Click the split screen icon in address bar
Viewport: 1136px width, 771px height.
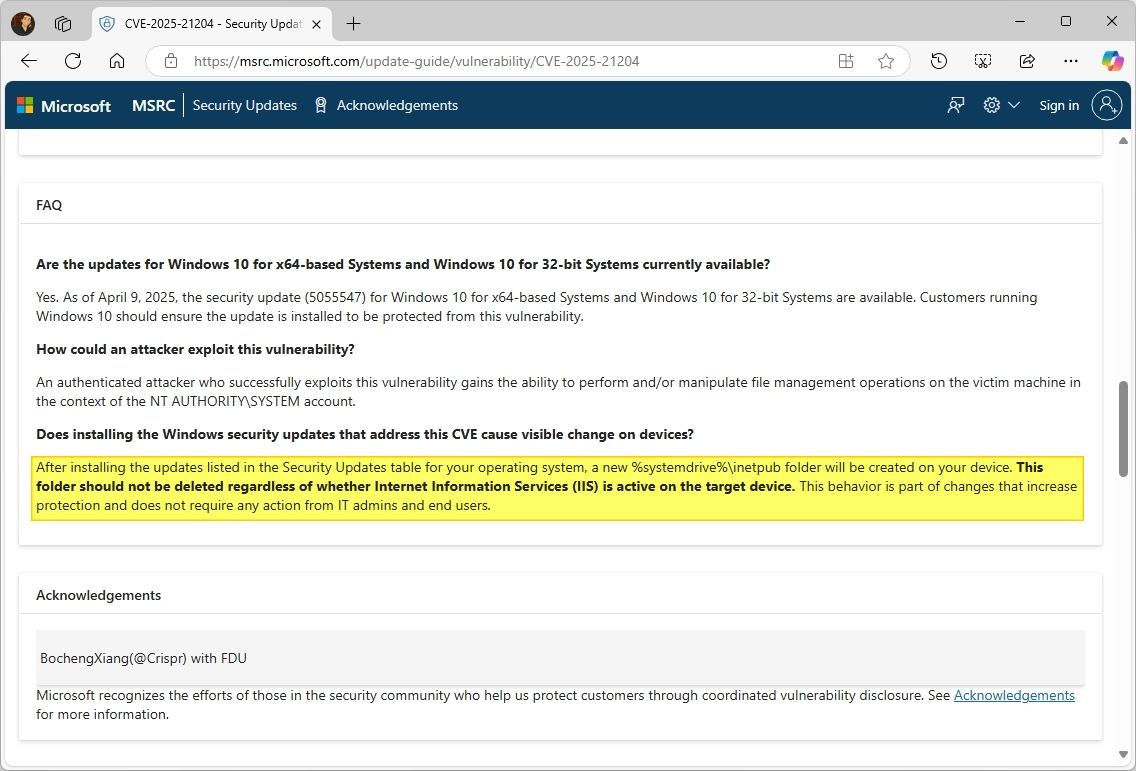coord(846,61)
